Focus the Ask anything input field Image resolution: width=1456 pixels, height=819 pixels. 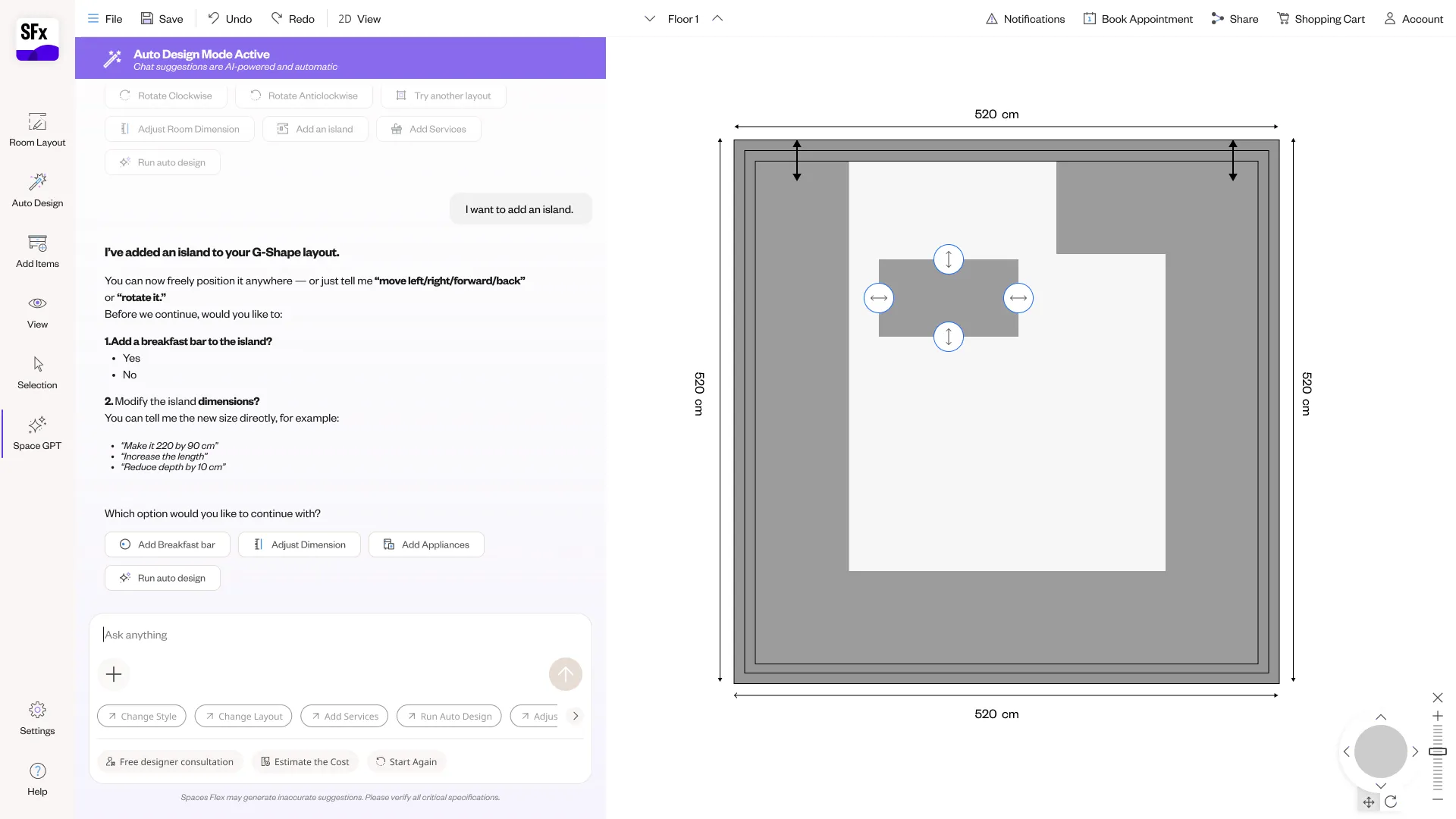pos(340,635)
